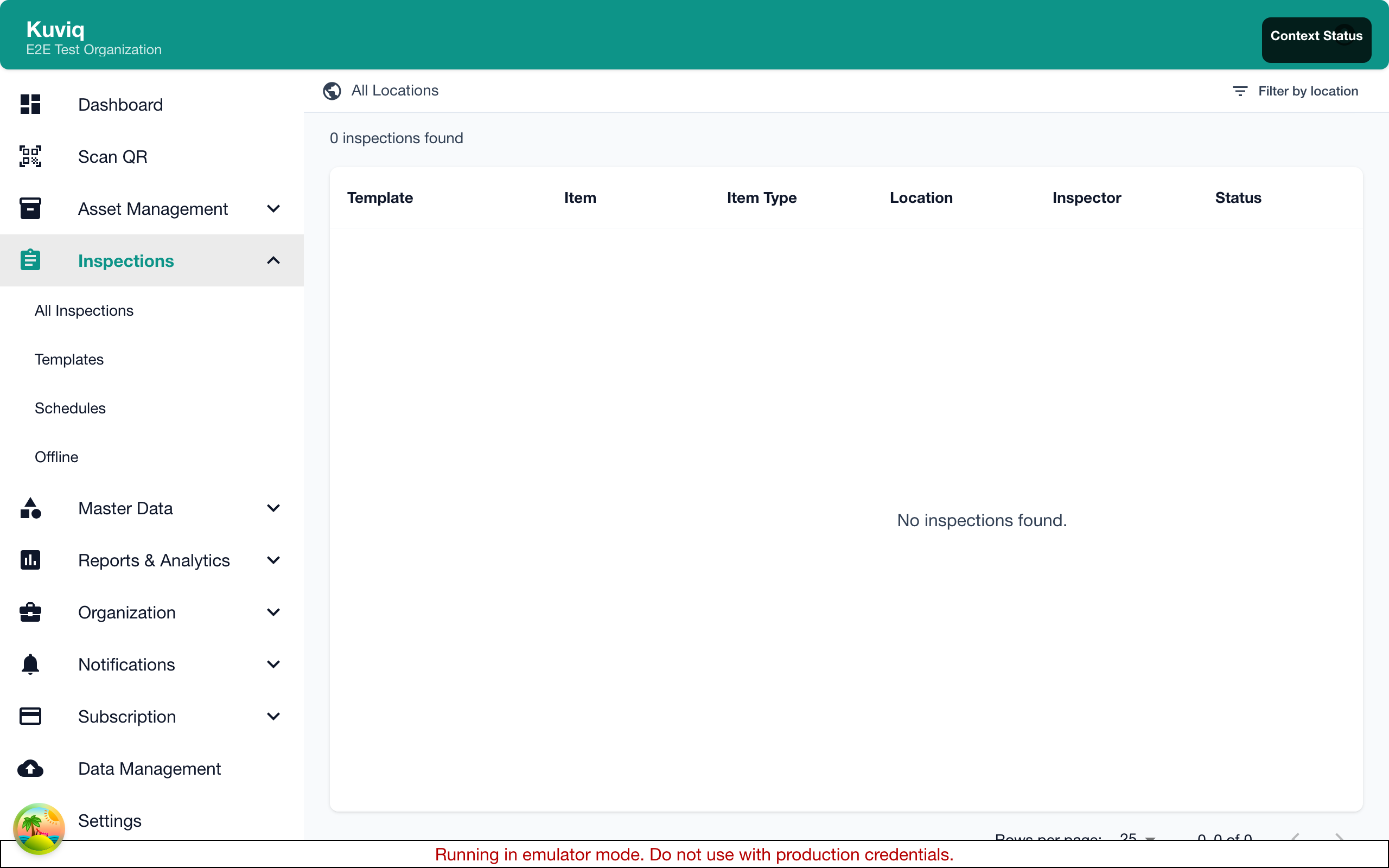Click the Subscription credit card icon
This screenshot has width=1389, height=868.
30,717
